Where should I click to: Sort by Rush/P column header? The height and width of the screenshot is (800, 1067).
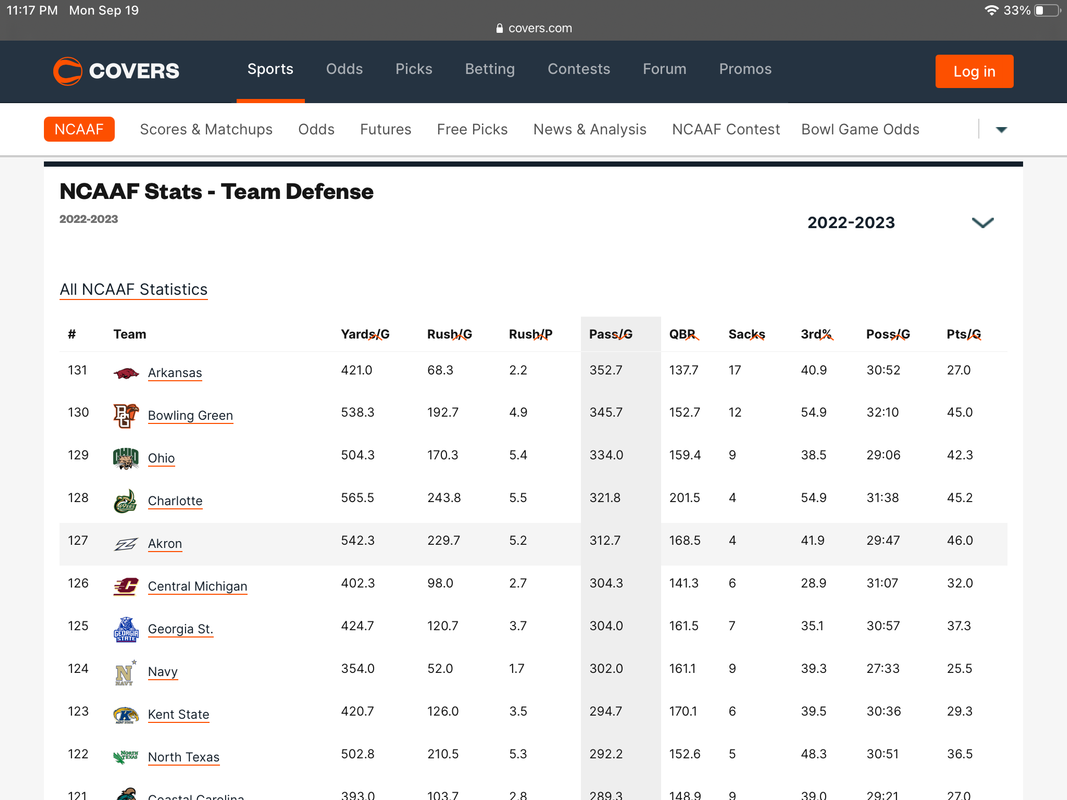coord(531,334)
